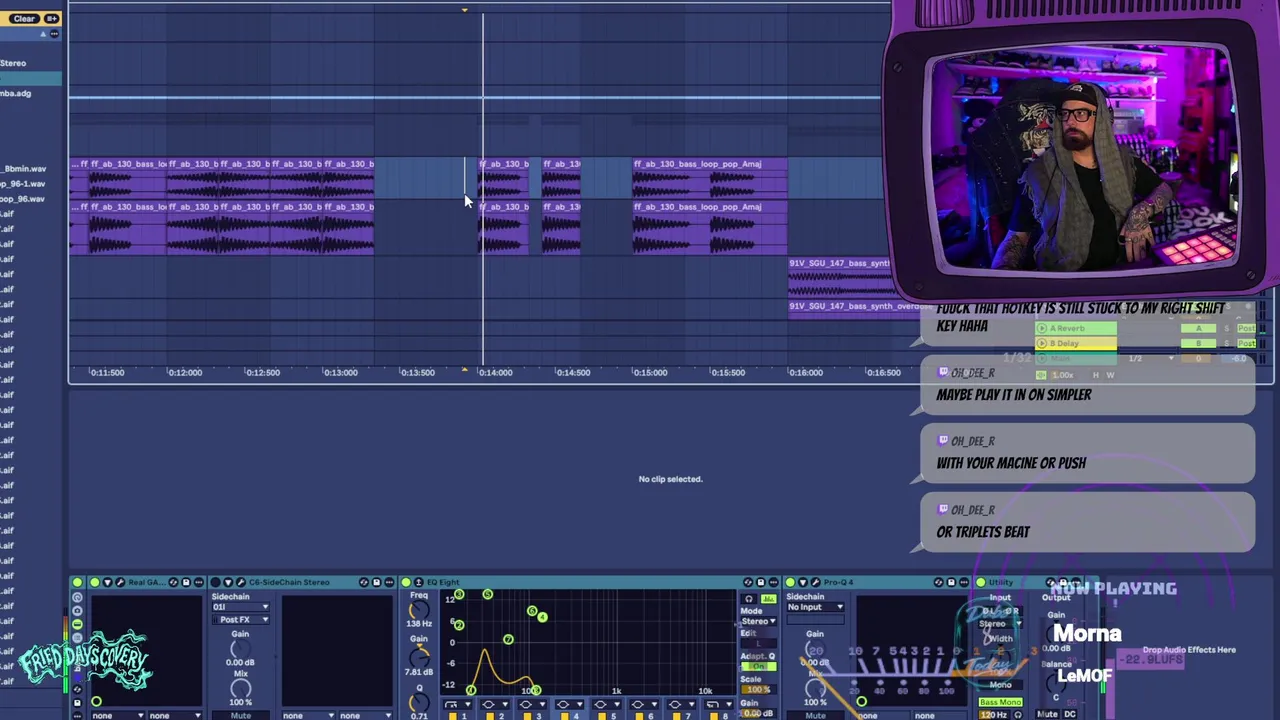Enable EQ Eight audition headphone icon
The image size is (1280, 720).
(x=749, y=599)
